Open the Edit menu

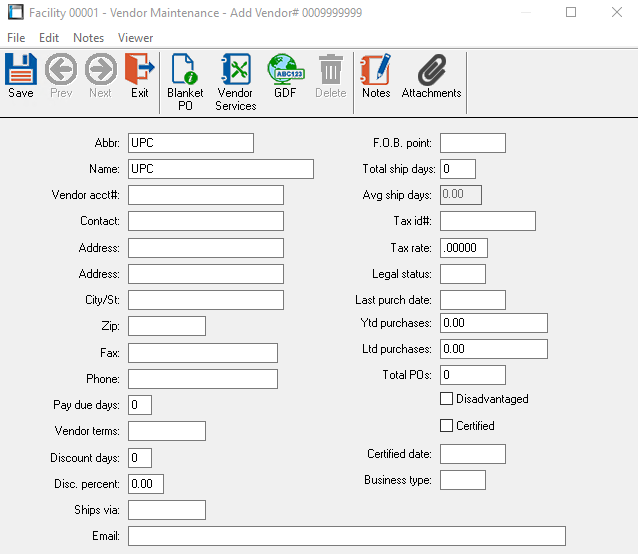(49, 38)
